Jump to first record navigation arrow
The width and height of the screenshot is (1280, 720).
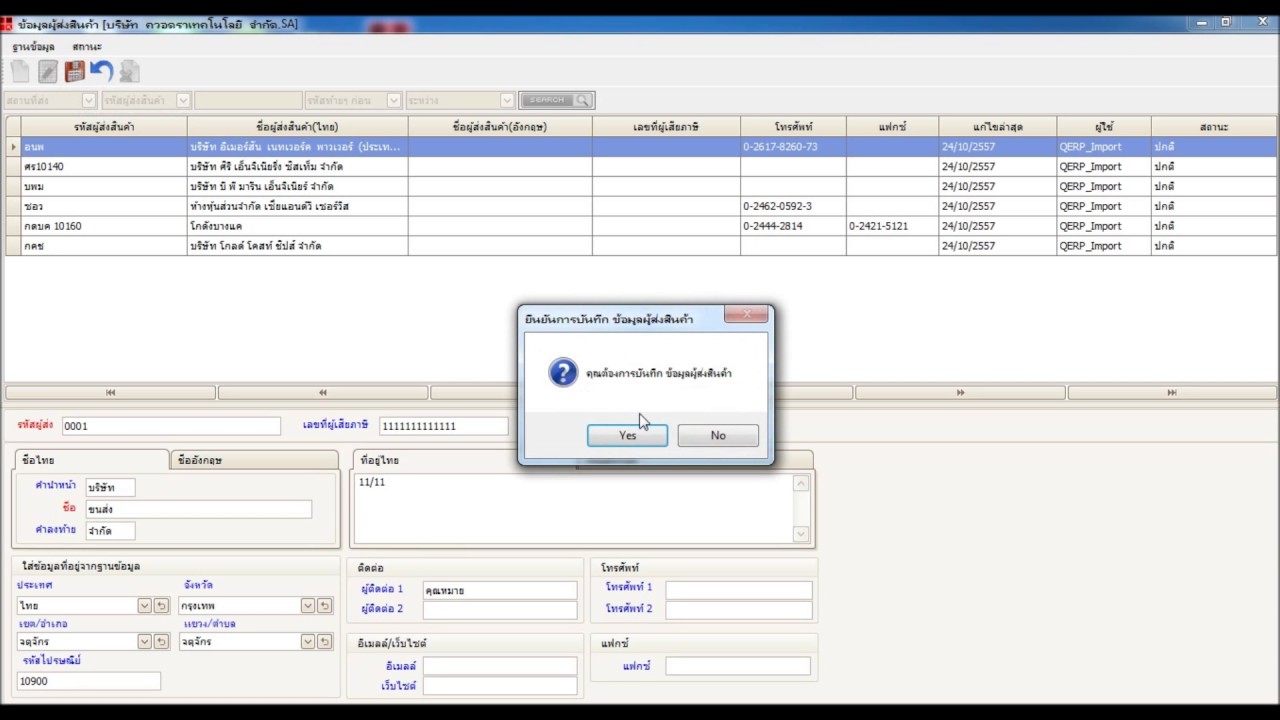coord(110,393)
